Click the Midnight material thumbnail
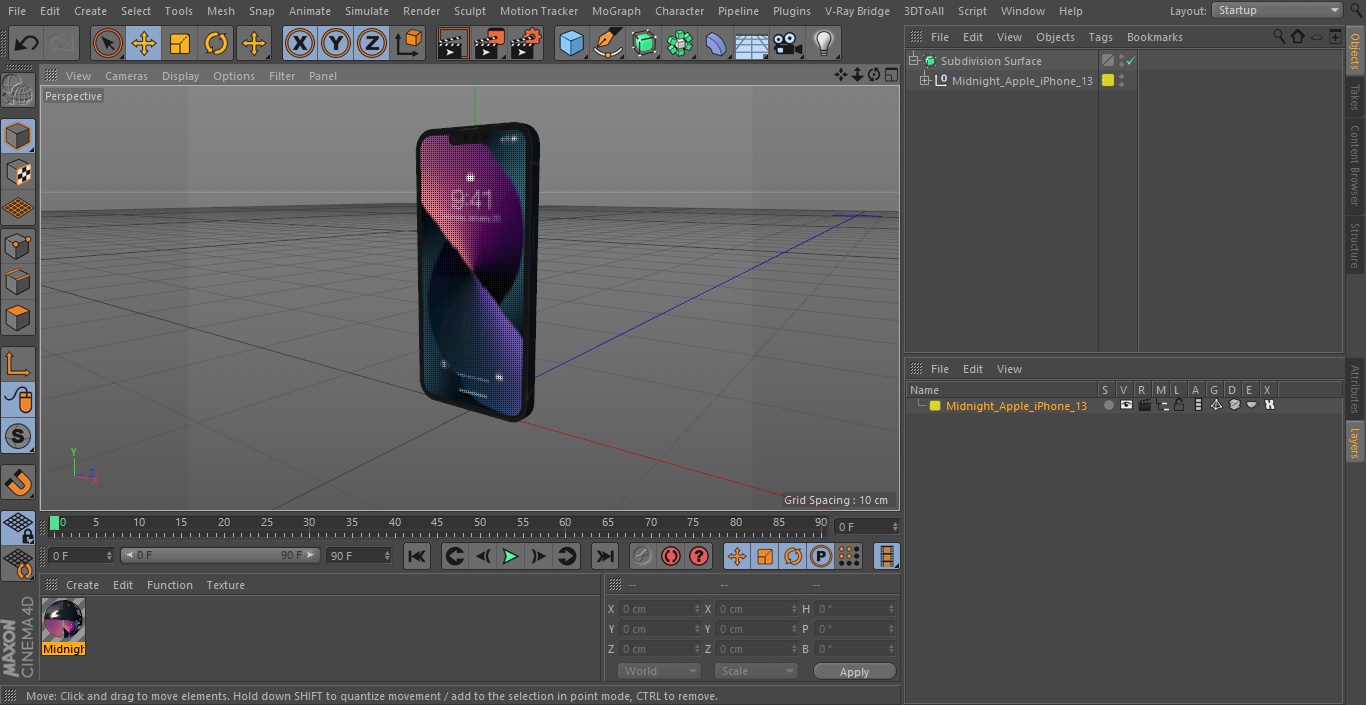This screenshot has height=705, width=1366. tap(63, 621)
